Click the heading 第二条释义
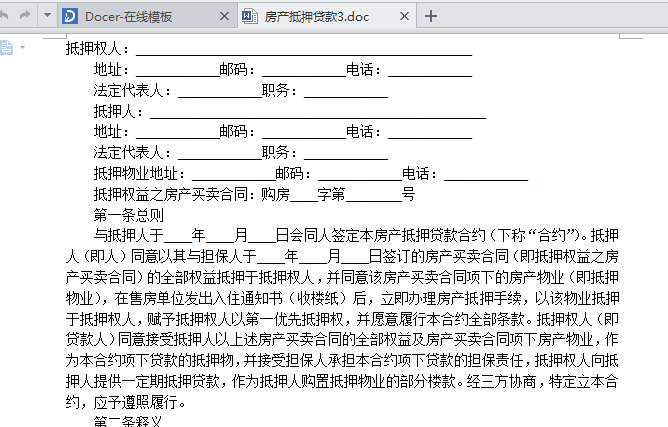Viewport: 668px width, 427px height. [129, 421]
